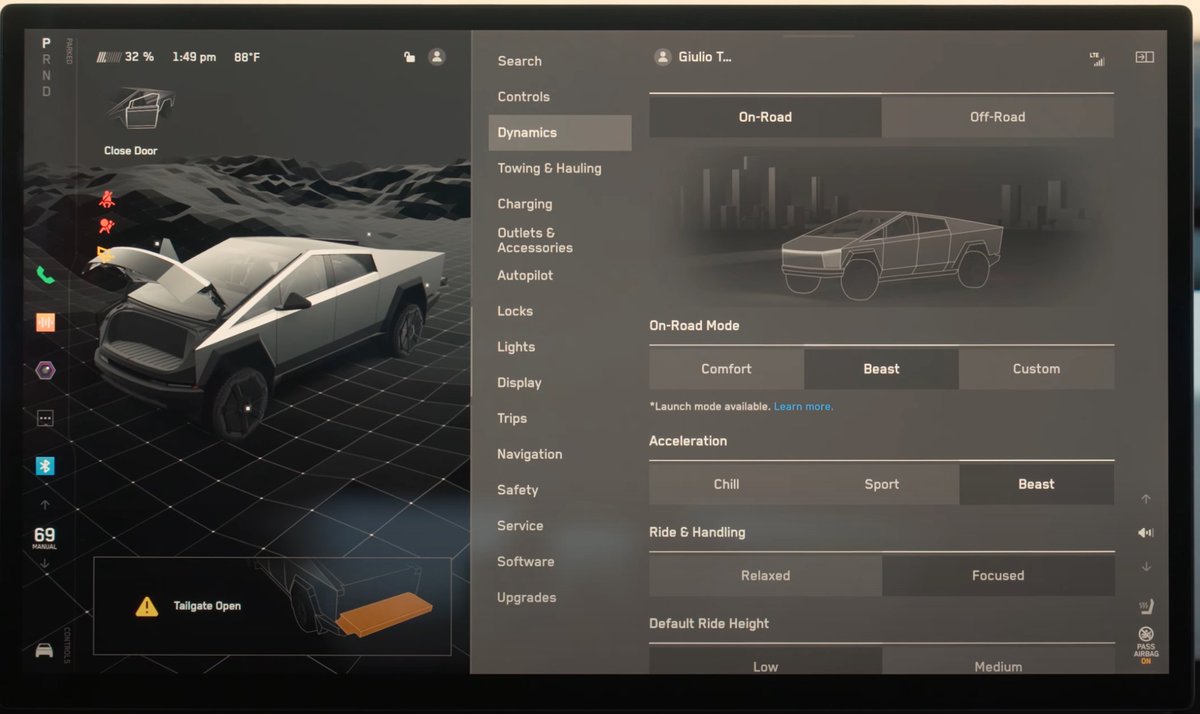Image resolution: width=1200 pixels, height=714 pixels.
Task: Tap the PRND gear selector strip
Action: 46,67
